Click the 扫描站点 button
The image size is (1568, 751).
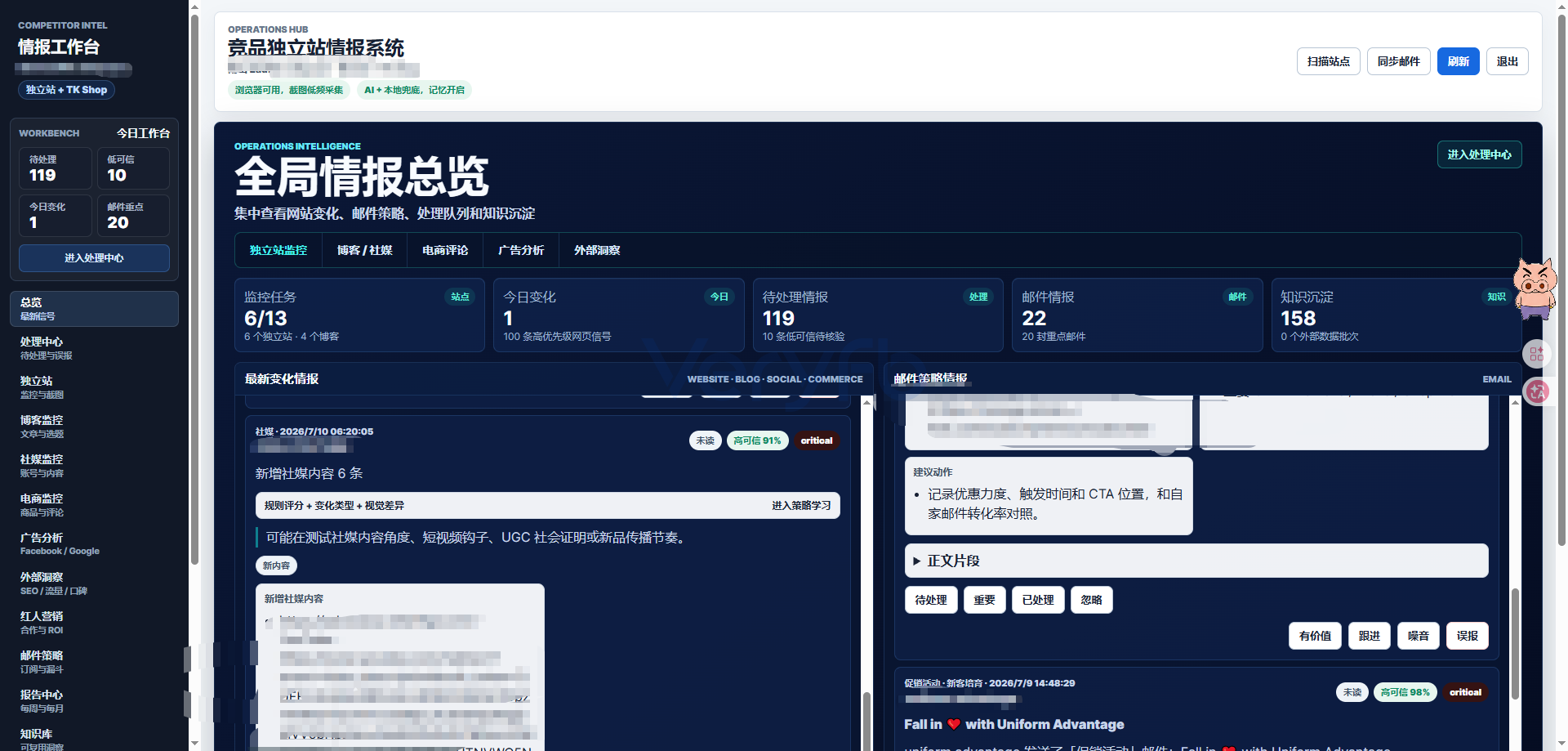(x=1329, y=61)
